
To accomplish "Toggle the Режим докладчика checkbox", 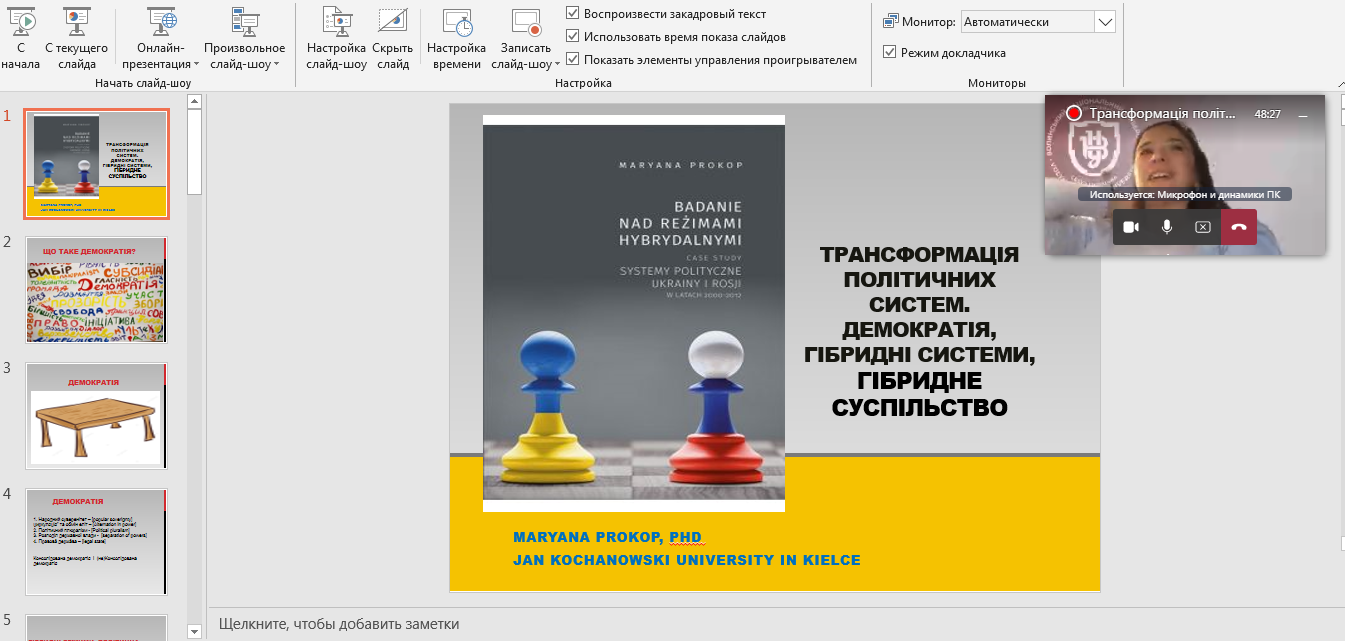I will (889, 53).
